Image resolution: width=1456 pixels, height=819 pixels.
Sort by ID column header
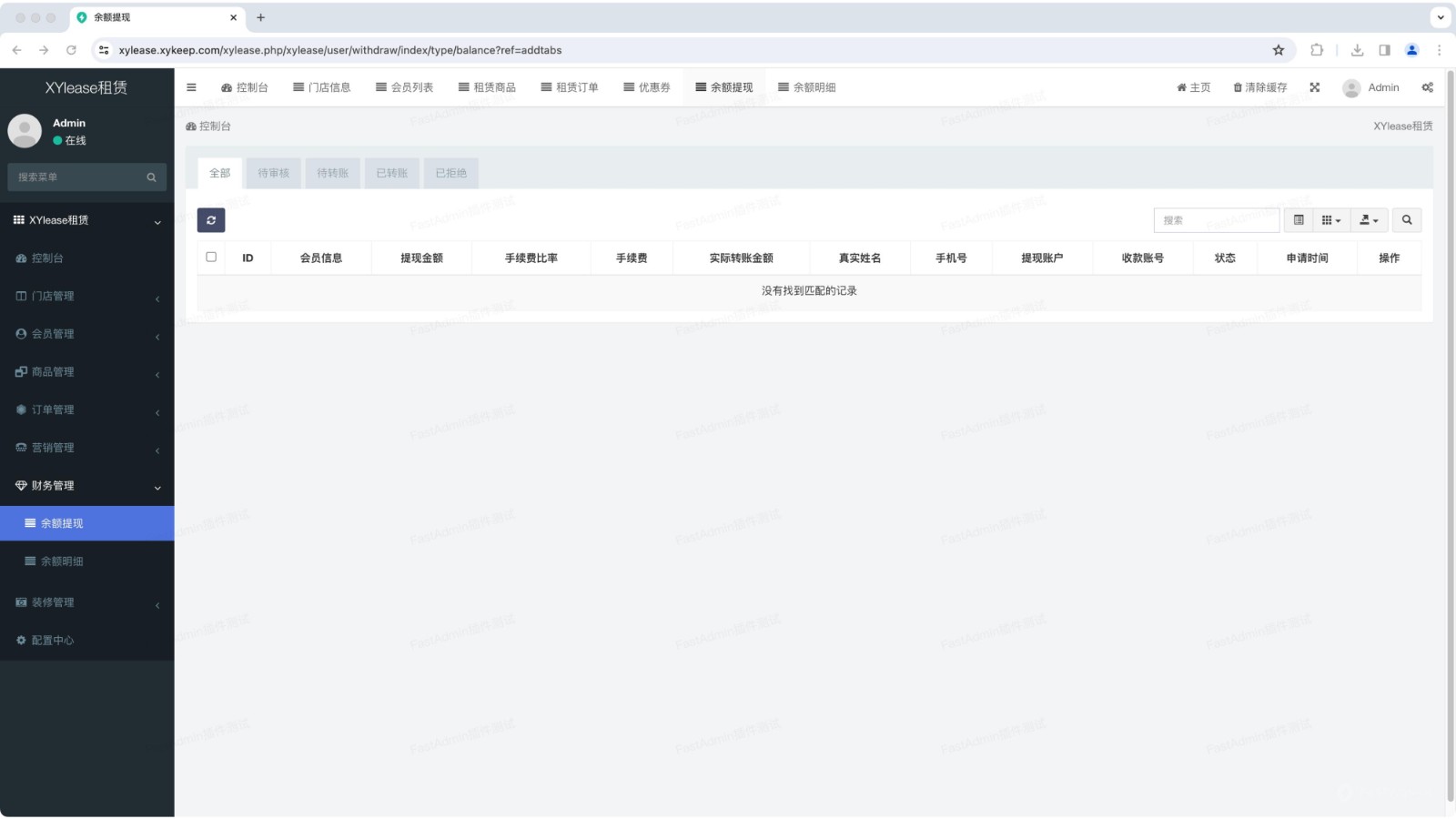click(x=248, y=258)
